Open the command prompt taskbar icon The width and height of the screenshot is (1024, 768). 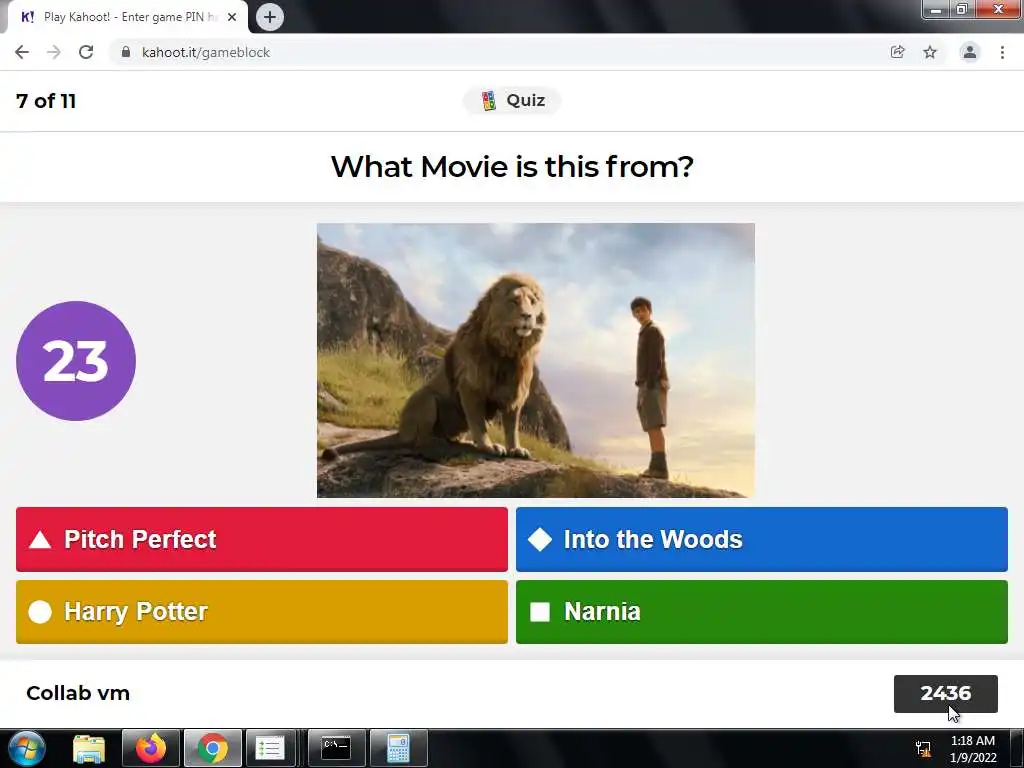pyautogui.click(x=336, y=748)
